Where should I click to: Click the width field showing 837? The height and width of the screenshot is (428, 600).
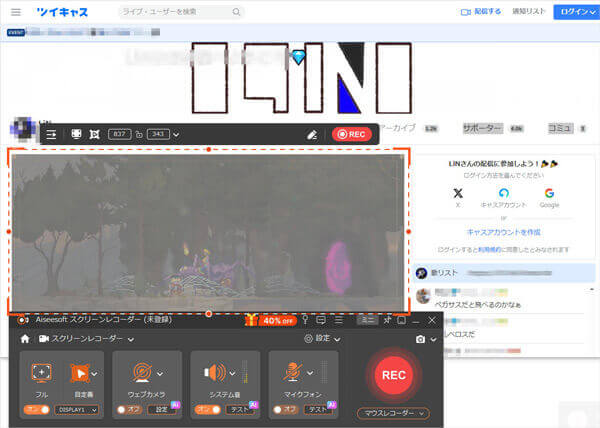[120, 134]
